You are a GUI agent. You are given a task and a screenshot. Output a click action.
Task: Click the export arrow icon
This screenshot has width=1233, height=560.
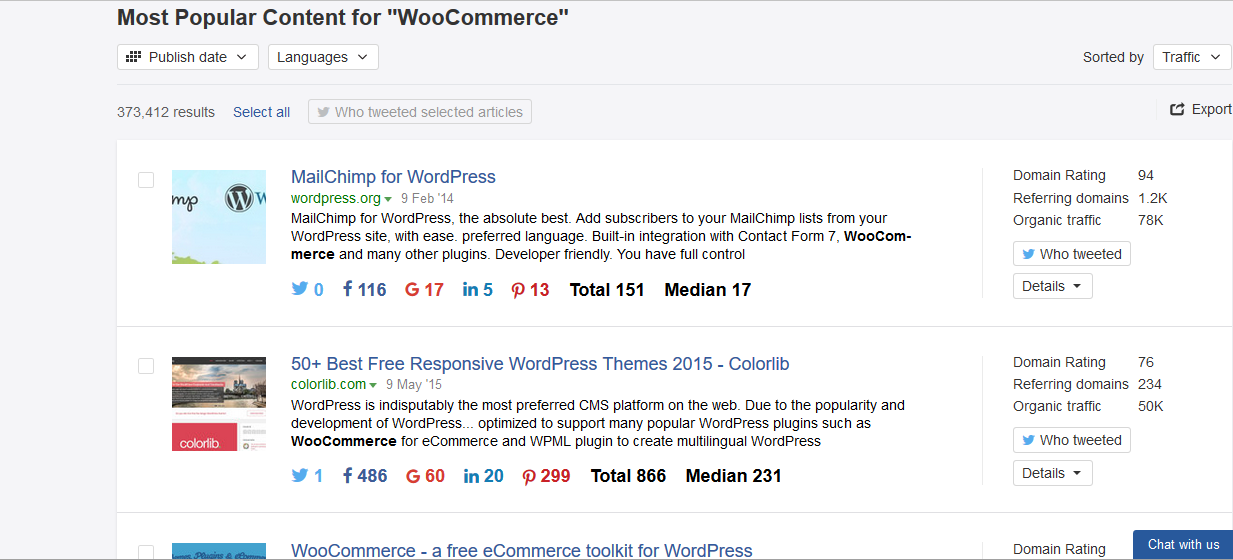[x=1177, y=109]
